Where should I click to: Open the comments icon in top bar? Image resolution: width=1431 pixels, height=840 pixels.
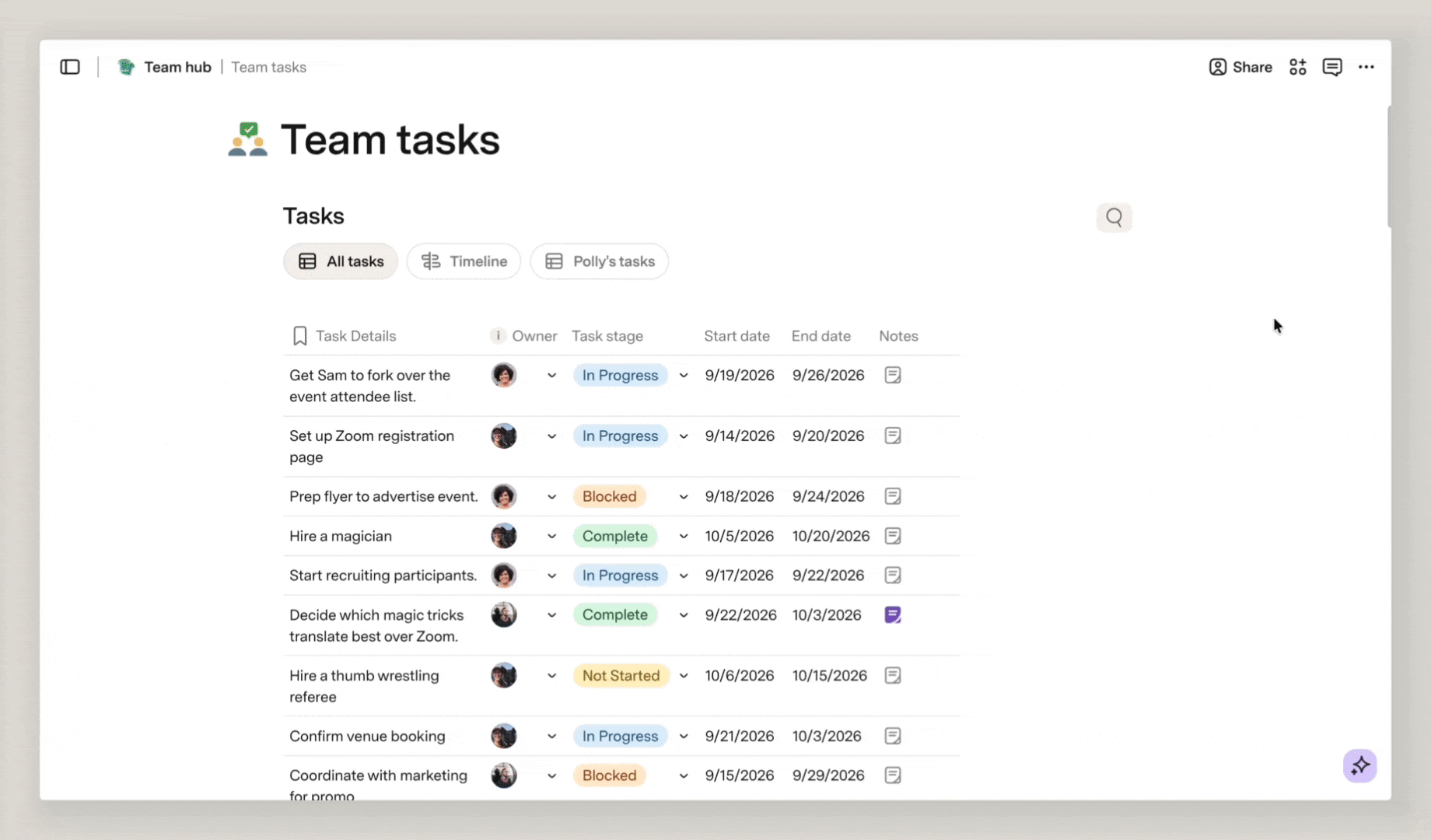(x=1331, y=67)
